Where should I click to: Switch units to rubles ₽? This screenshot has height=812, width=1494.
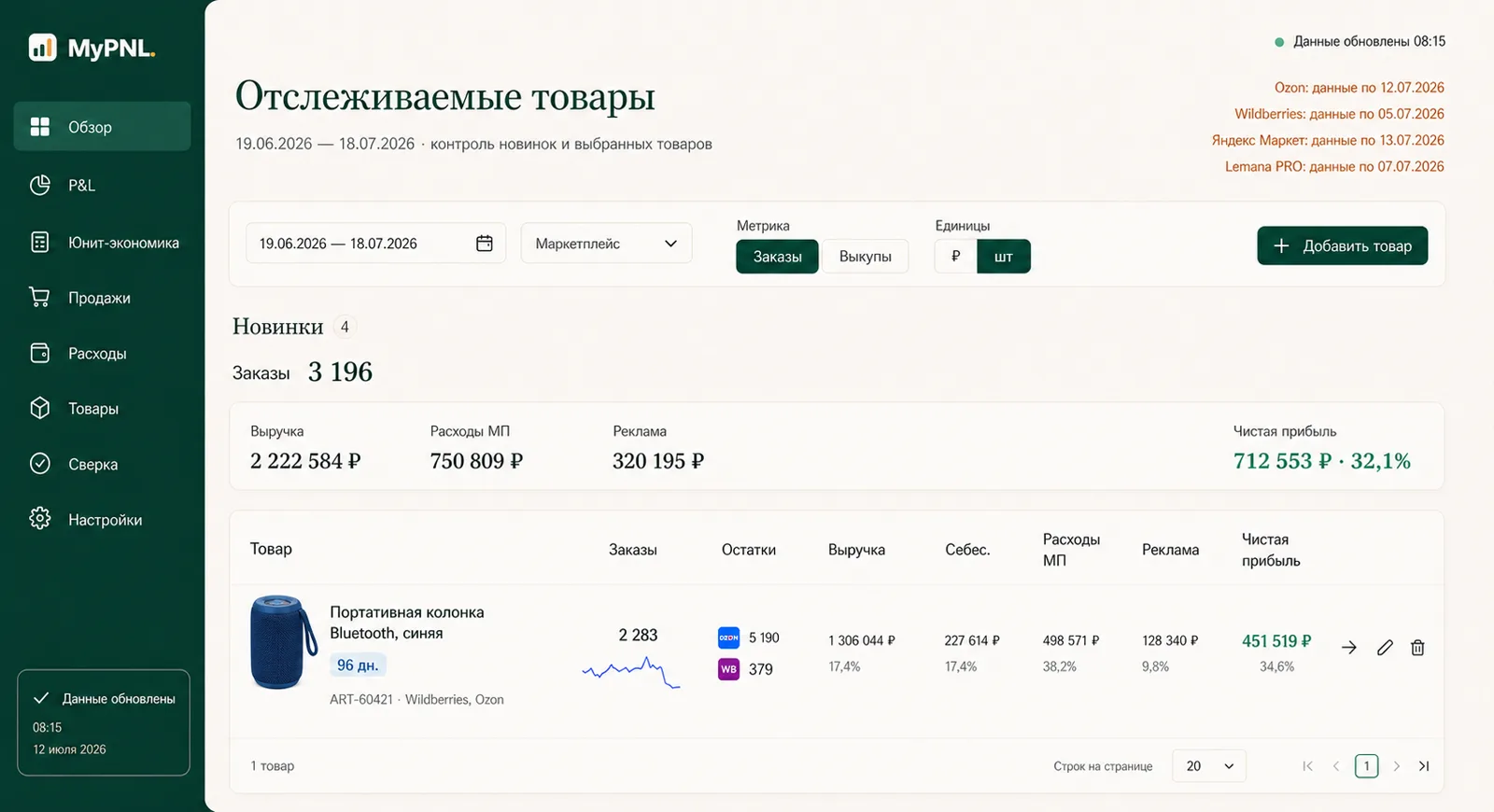955,256
